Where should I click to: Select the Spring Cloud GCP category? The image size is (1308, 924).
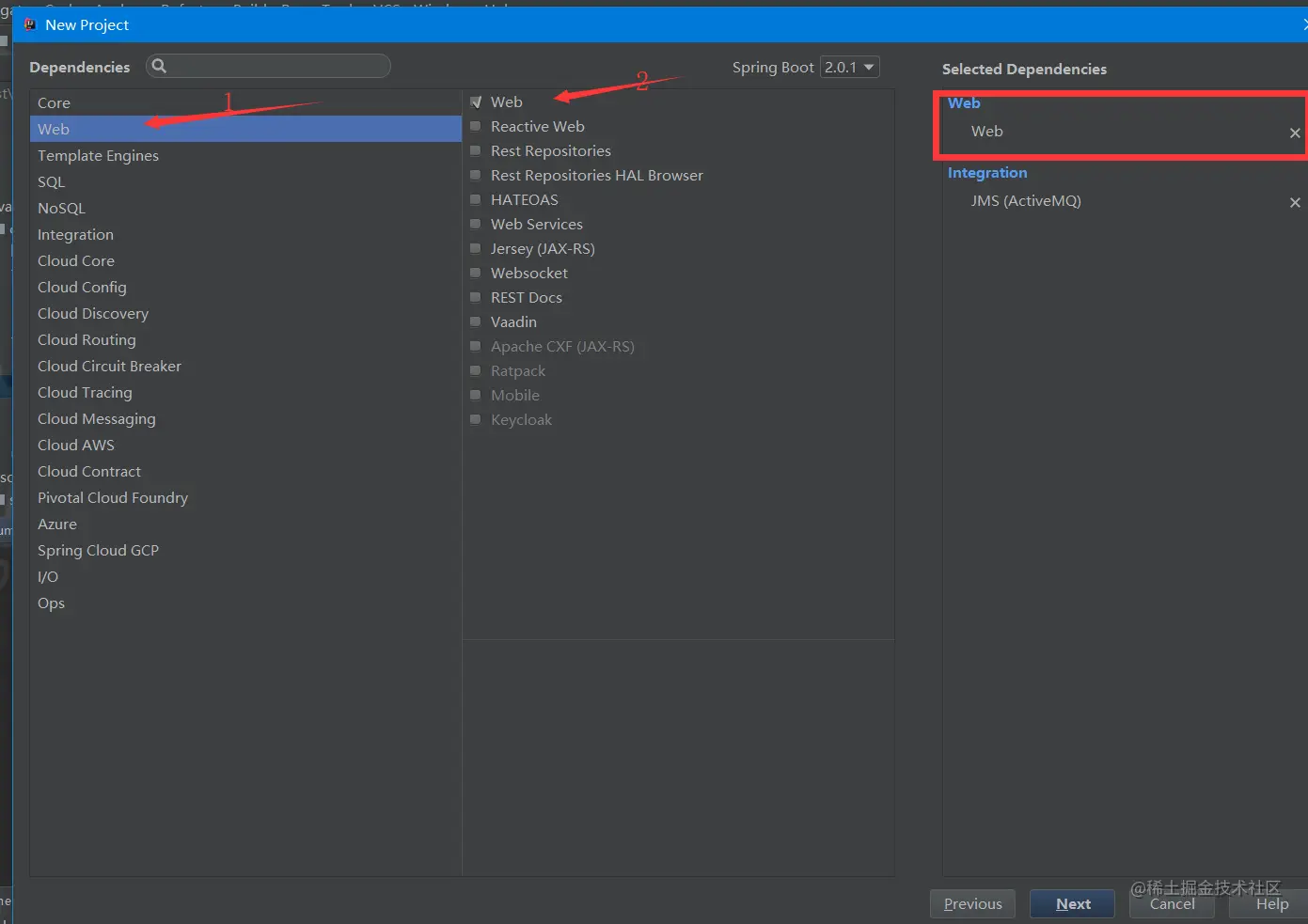coord(245,550)
